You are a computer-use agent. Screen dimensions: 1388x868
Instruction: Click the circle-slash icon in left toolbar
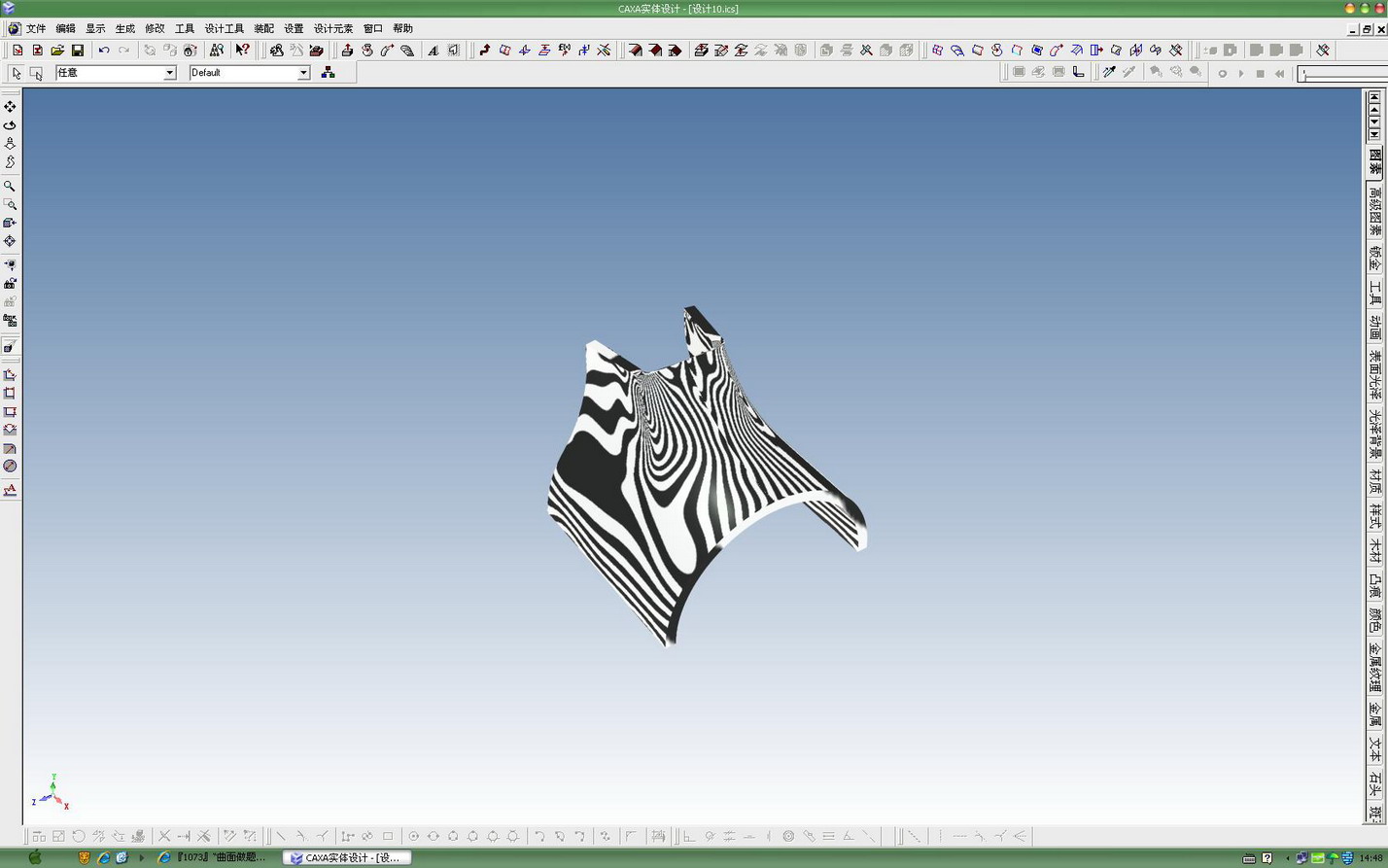click(10, 467)
